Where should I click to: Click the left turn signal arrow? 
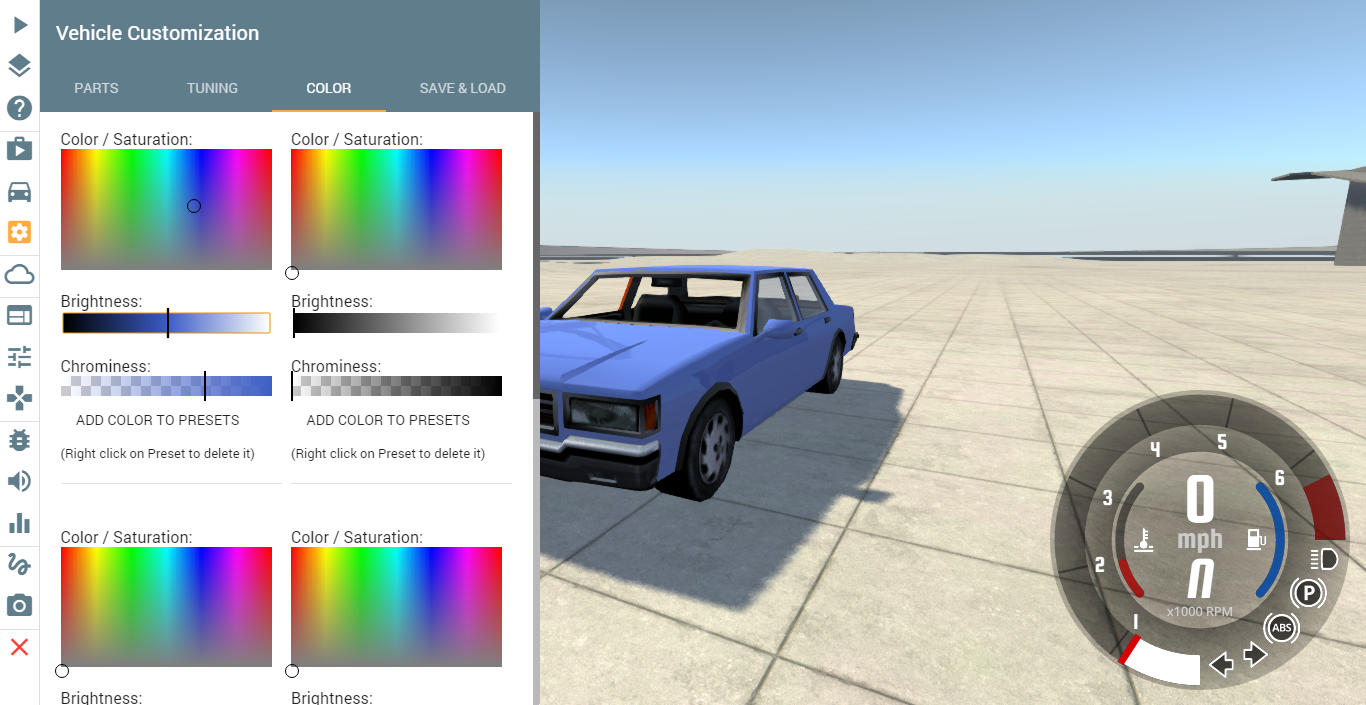point(1221,664)
